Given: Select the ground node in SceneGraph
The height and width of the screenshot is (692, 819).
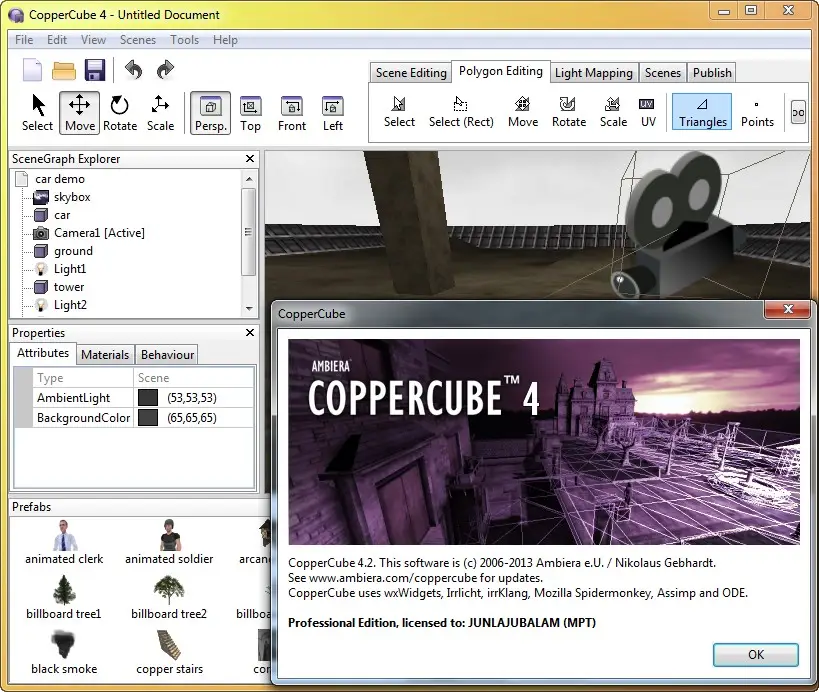Looking at the screenshot, I should coord(73,251).
